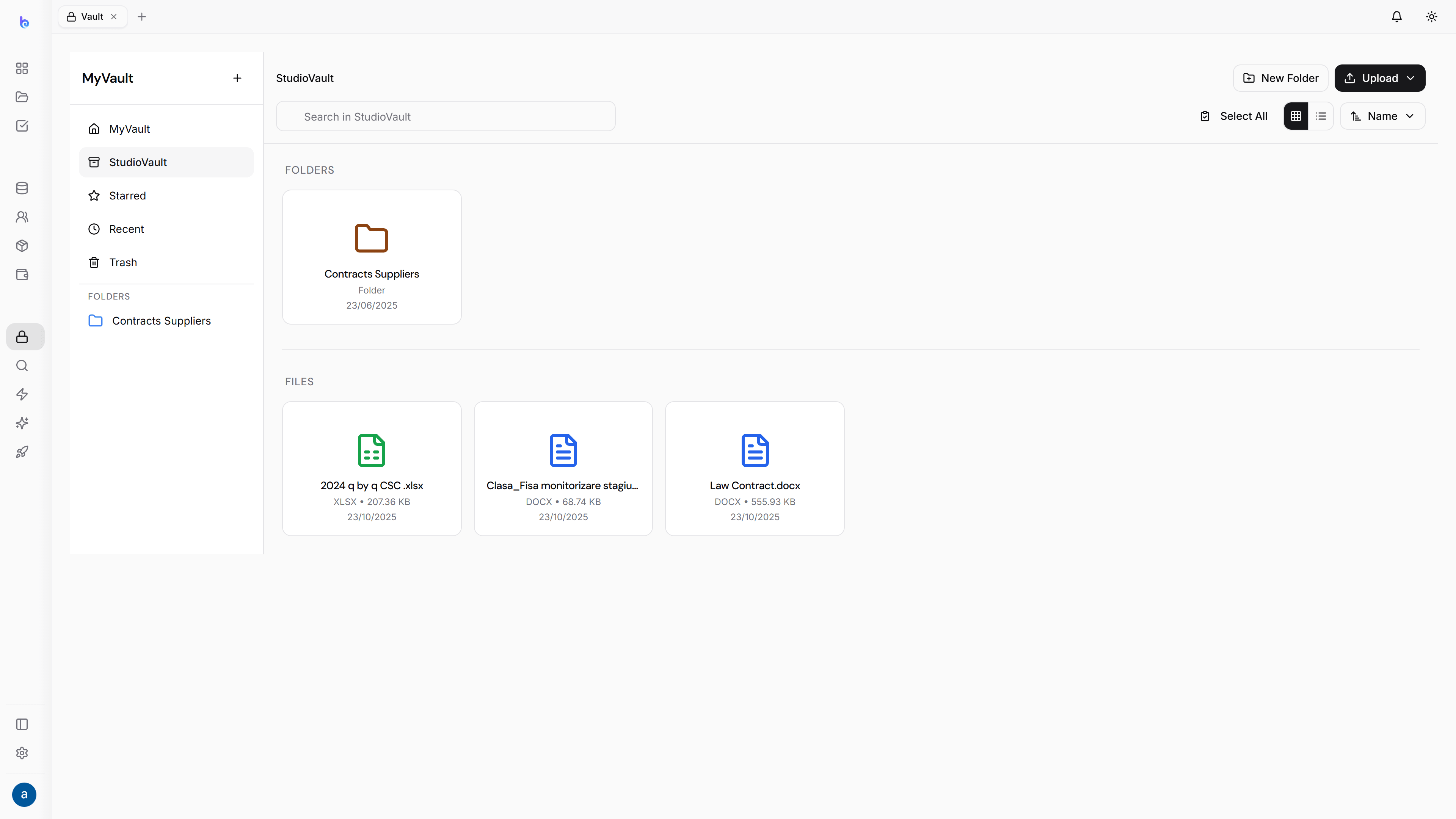Open the notifications bell
Image resolution: width=1456 pixels, height=819 pixels.
click(x=1396, y=17)
